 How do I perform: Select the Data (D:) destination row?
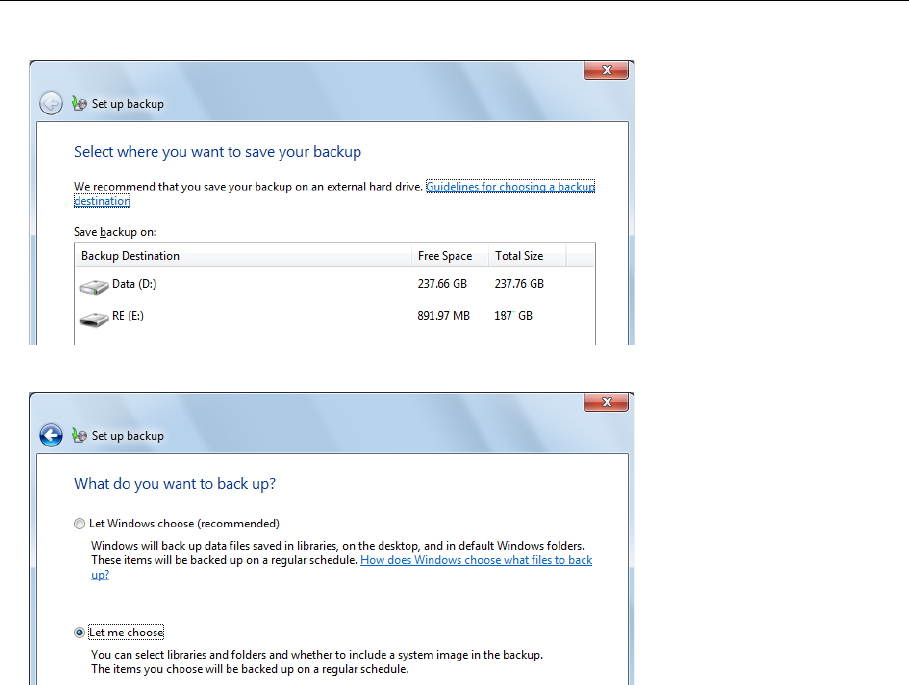coord(334,284)
